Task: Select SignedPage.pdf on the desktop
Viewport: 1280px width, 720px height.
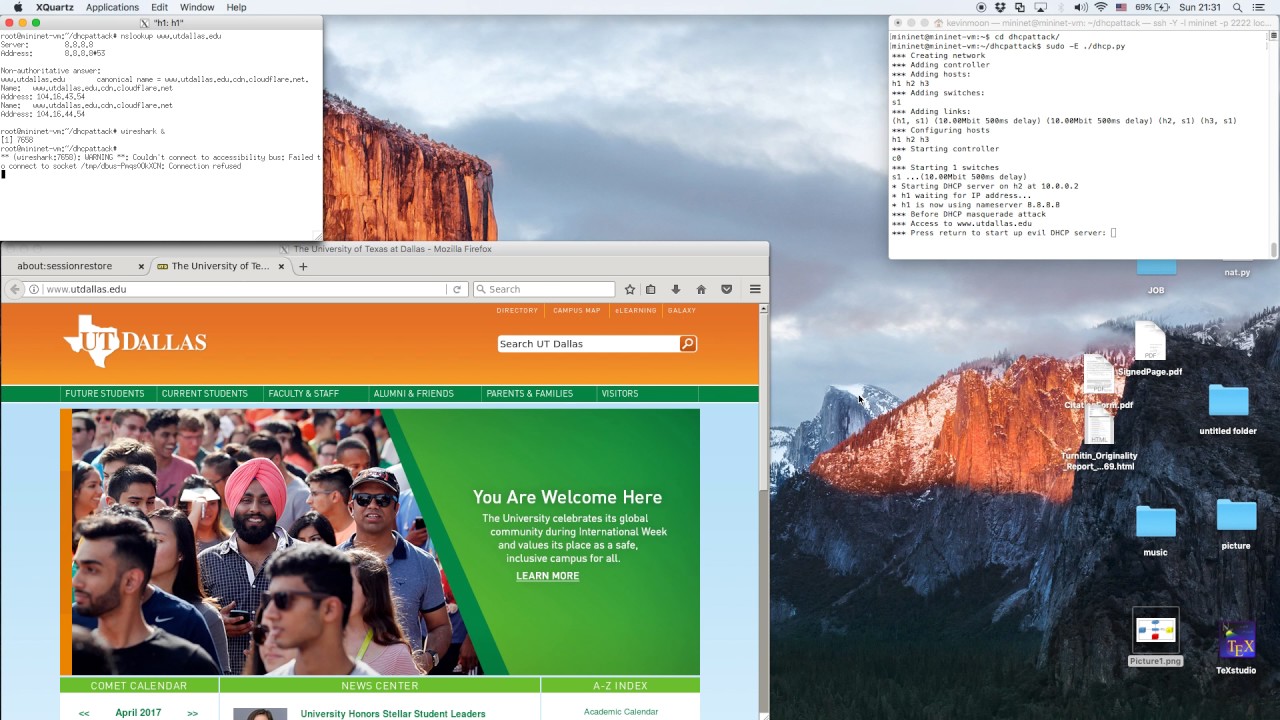Action: coord(1150,350)
